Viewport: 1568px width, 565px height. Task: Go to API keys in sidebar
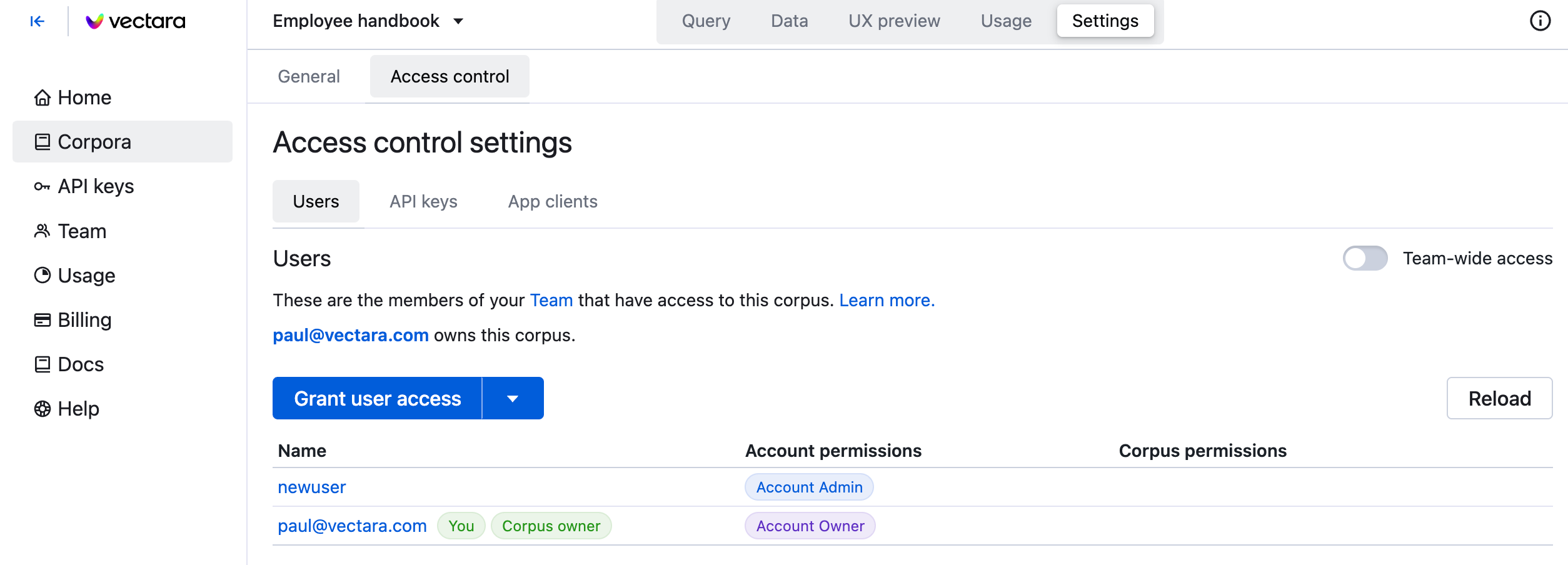[95, 186]
